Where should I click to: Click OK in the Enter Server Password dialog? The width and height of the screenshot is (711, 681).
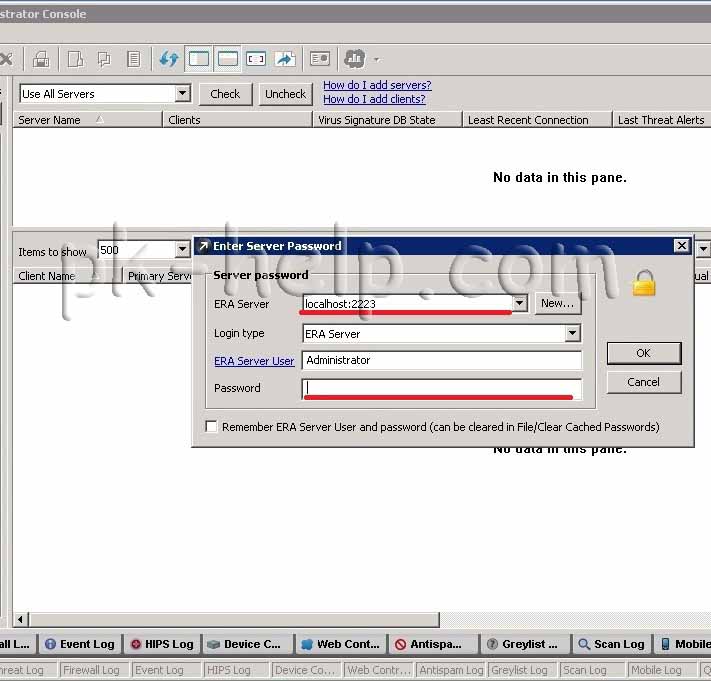point(643,353)
